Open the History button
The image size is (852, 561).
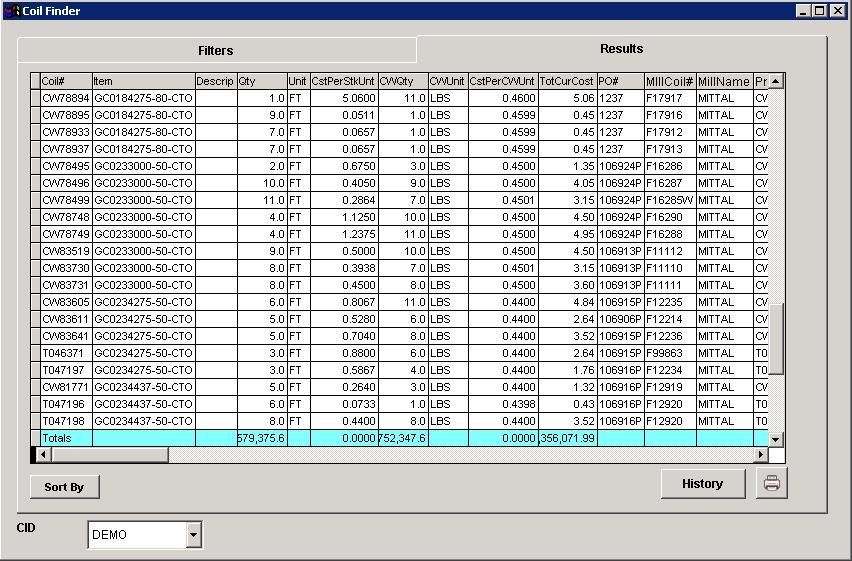pyautogui.click(x=702, y=484)
